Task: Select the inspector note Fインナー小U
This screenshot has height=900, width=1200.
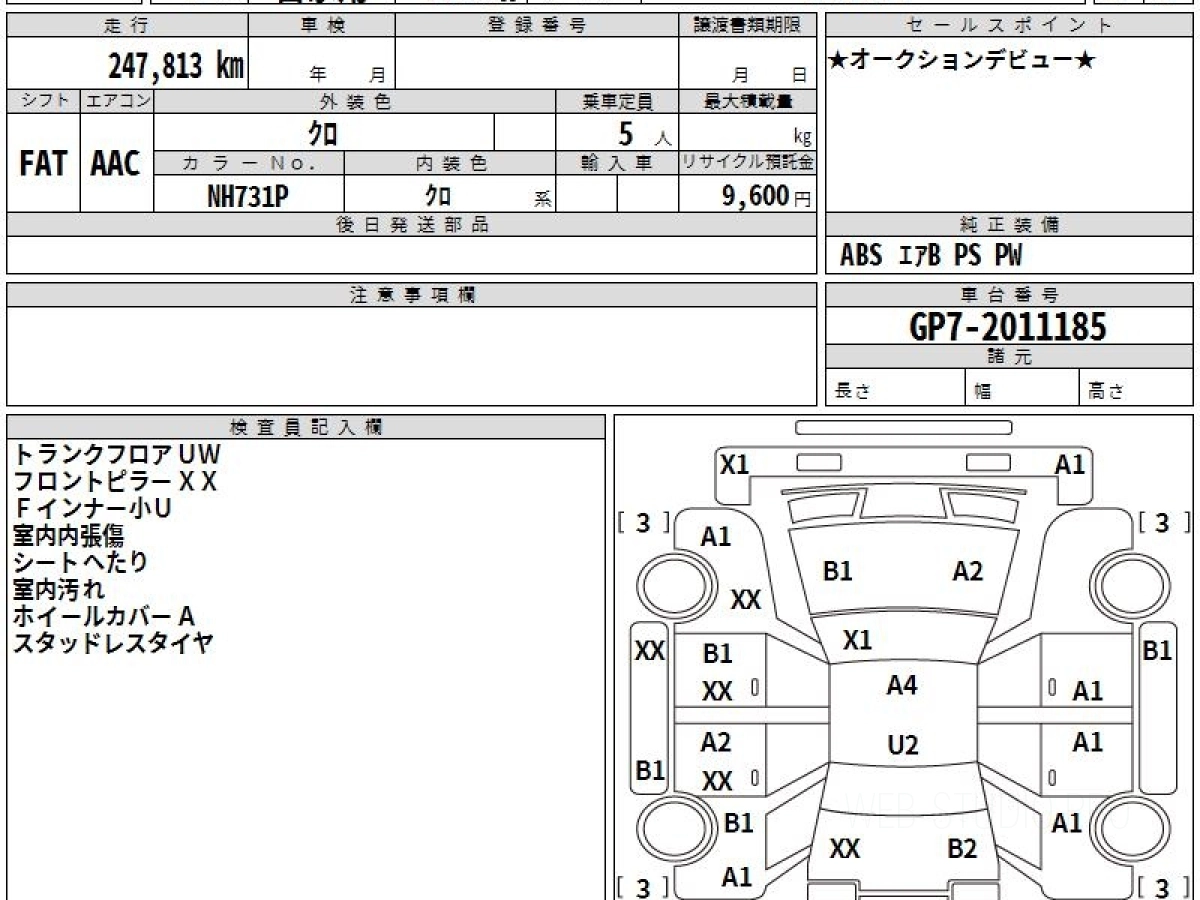Action: (95, 508)
